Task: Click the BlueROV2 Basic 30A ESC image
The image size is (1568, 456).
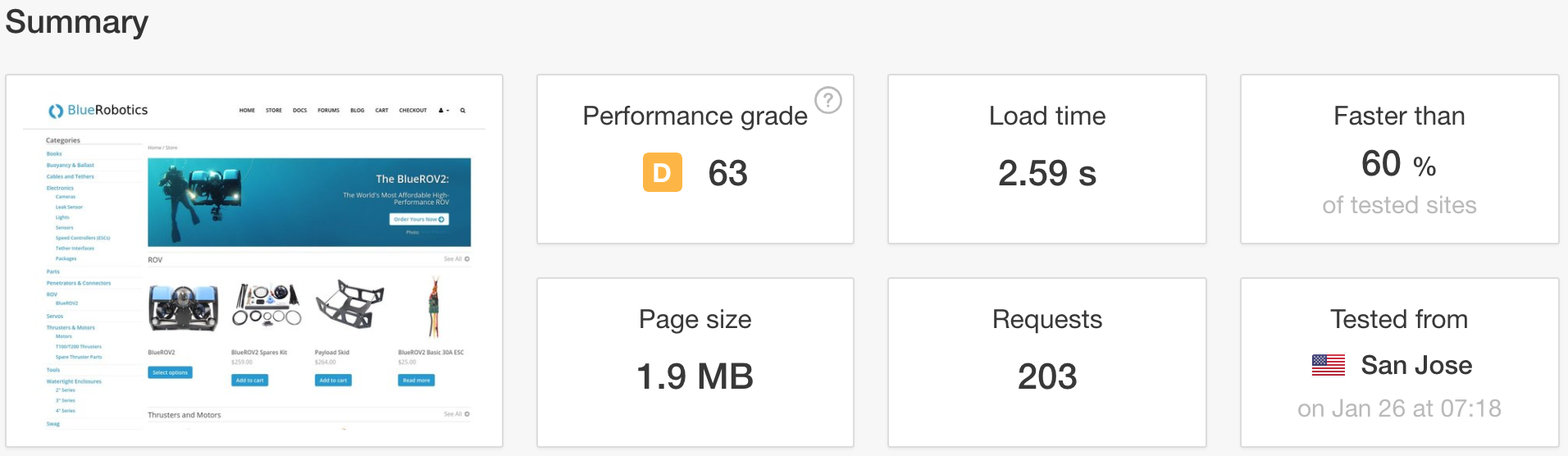Action: 434,307
